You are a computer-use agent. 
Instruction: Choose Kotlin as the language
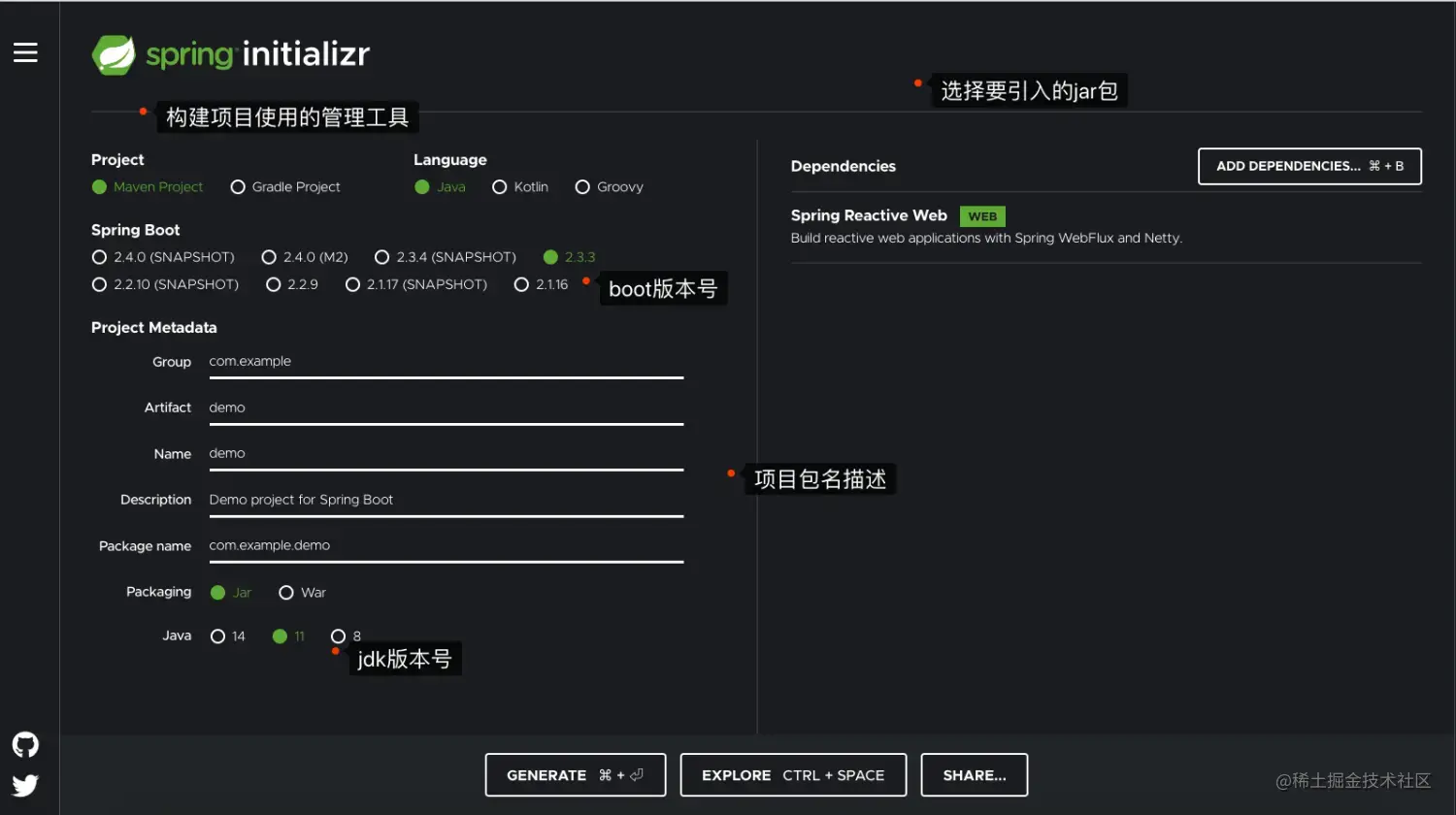point(520,187)
